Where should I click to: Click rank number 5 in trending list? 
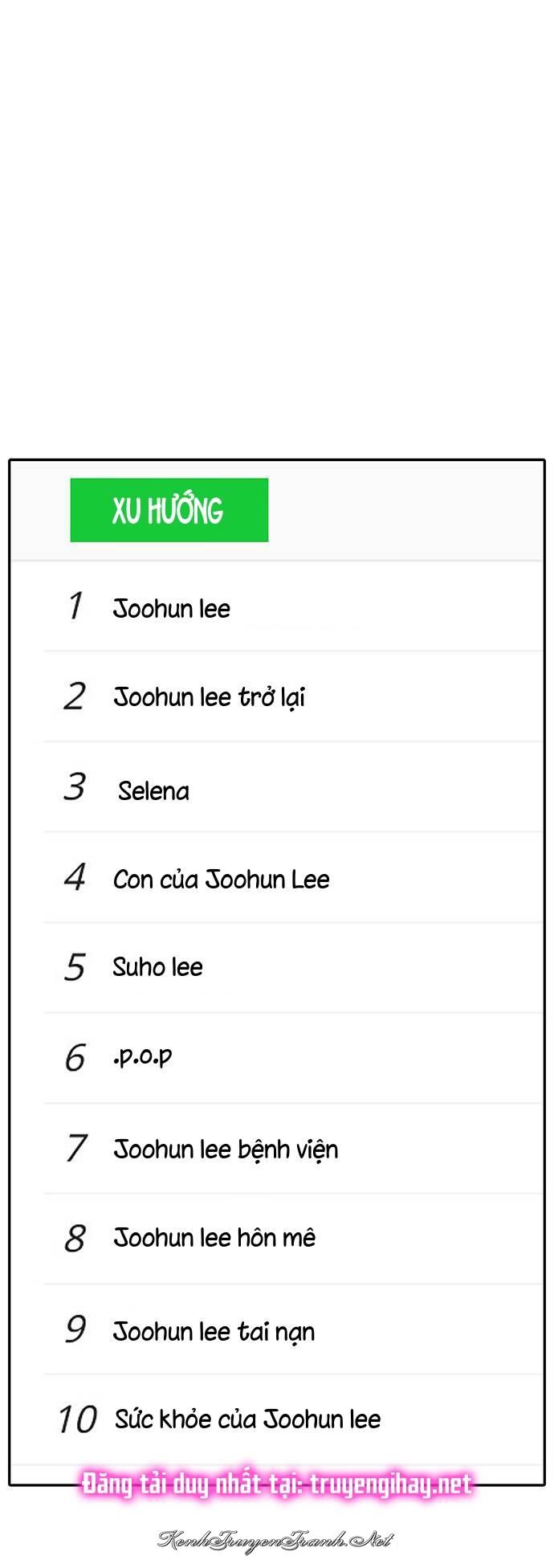point(75,967)
